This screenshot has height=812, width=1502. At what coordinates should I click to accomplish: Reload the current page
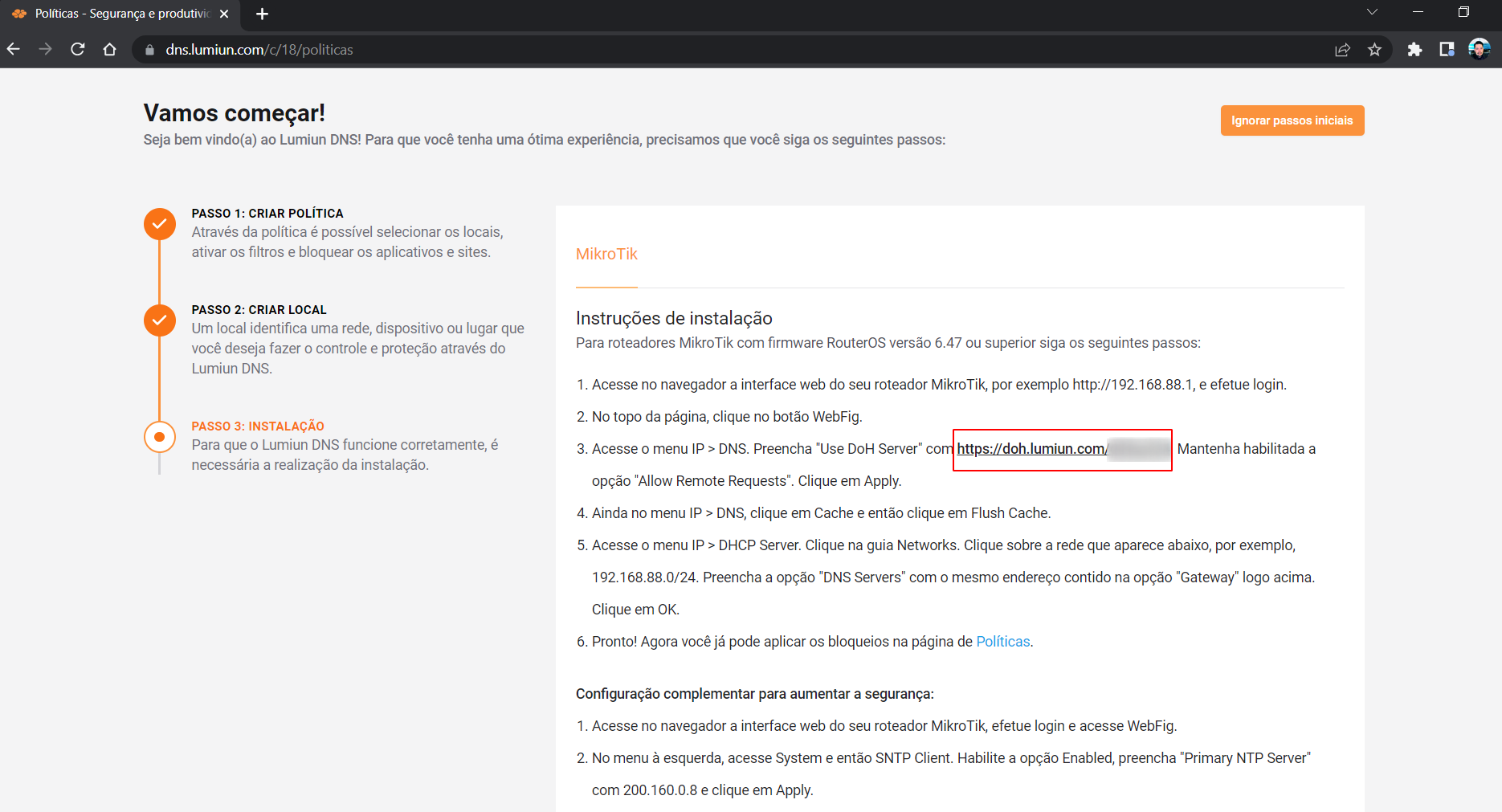(78, 49)
